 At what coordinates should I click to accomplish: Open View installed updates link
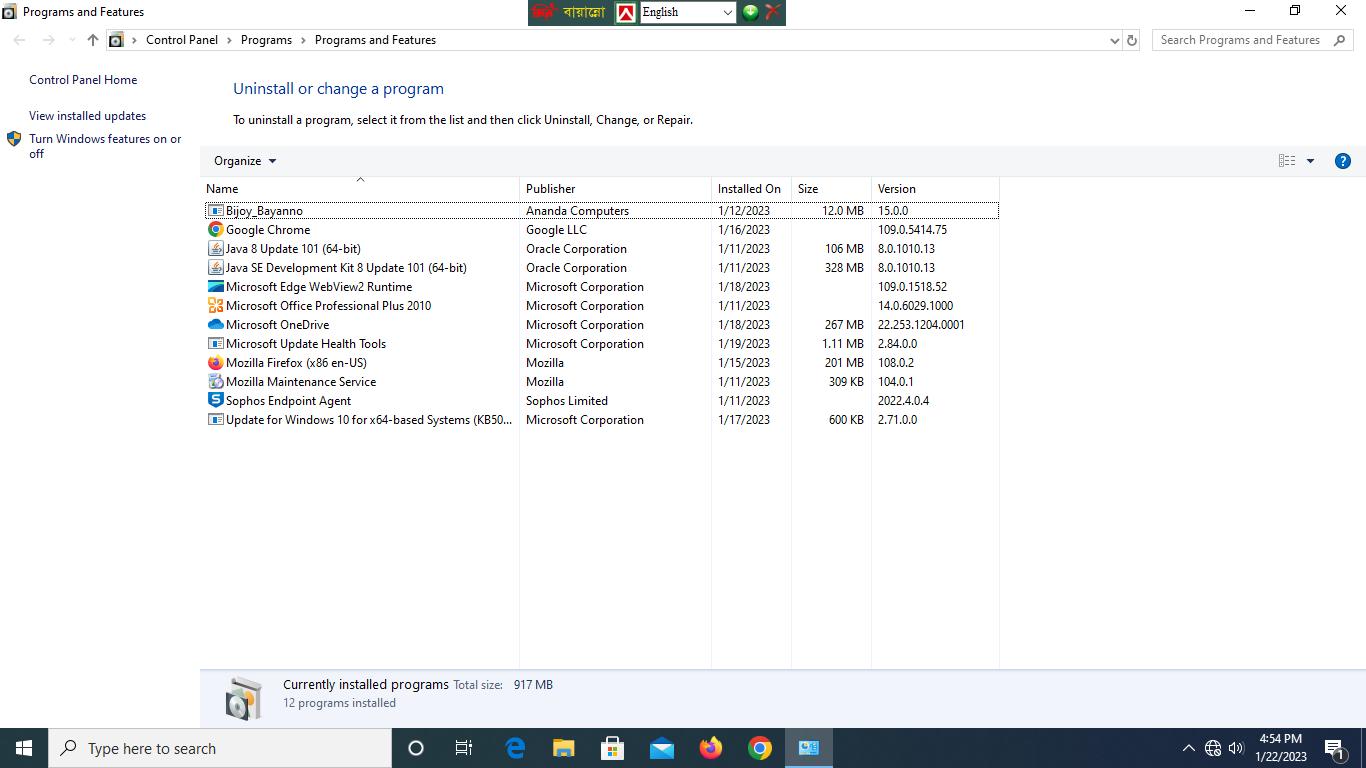pyautogui.click(x=87, y=116)
